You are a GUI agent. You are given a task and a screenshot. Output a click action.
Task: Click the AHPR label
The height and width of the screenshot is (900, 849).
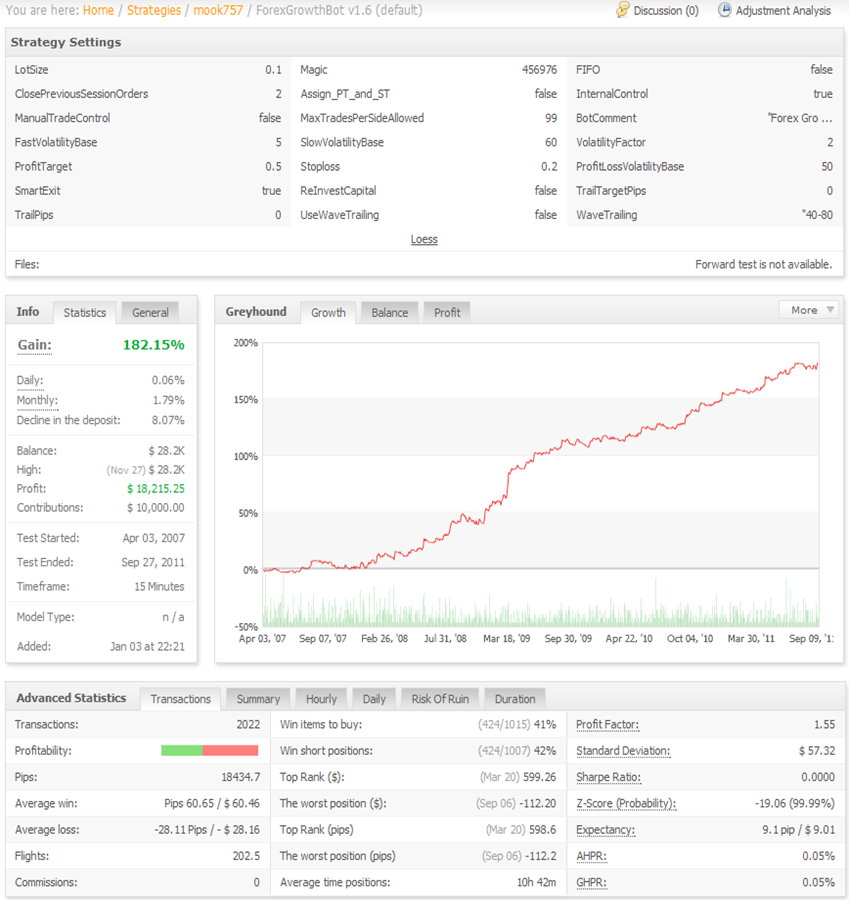[591, 856]
